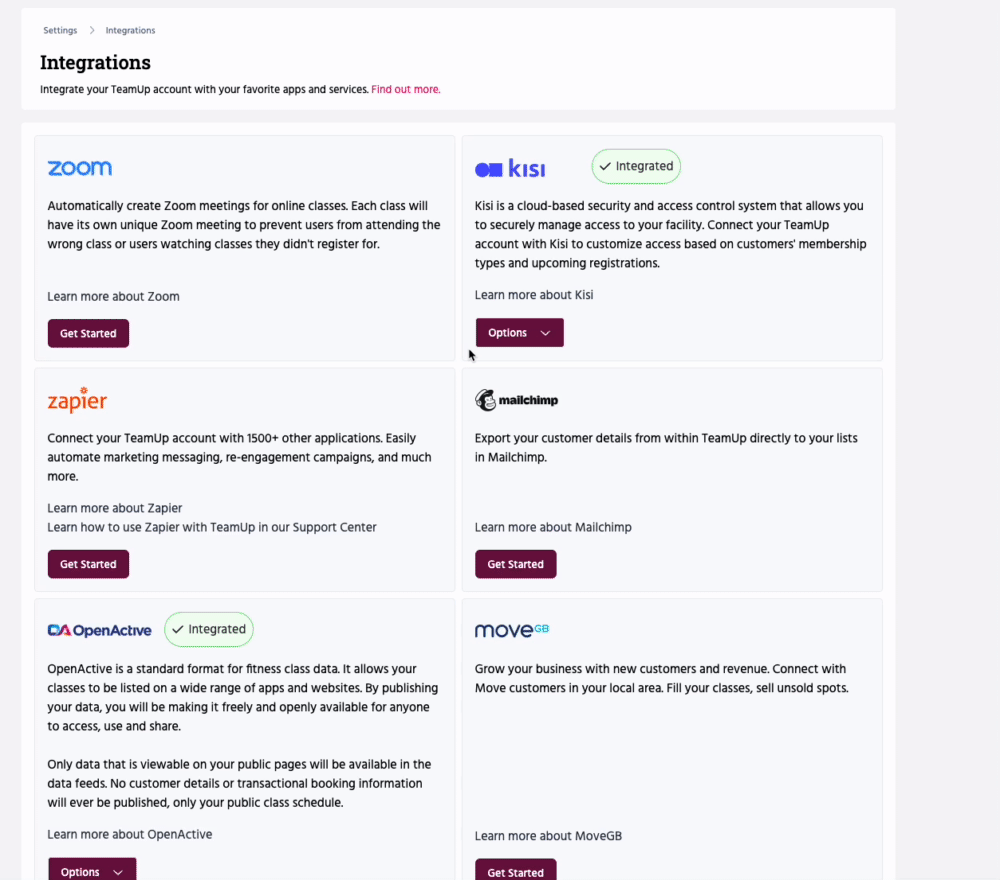Click the Kisi logo icon
The height and width of the screenshot is (880, 1000).
[510, 168]
